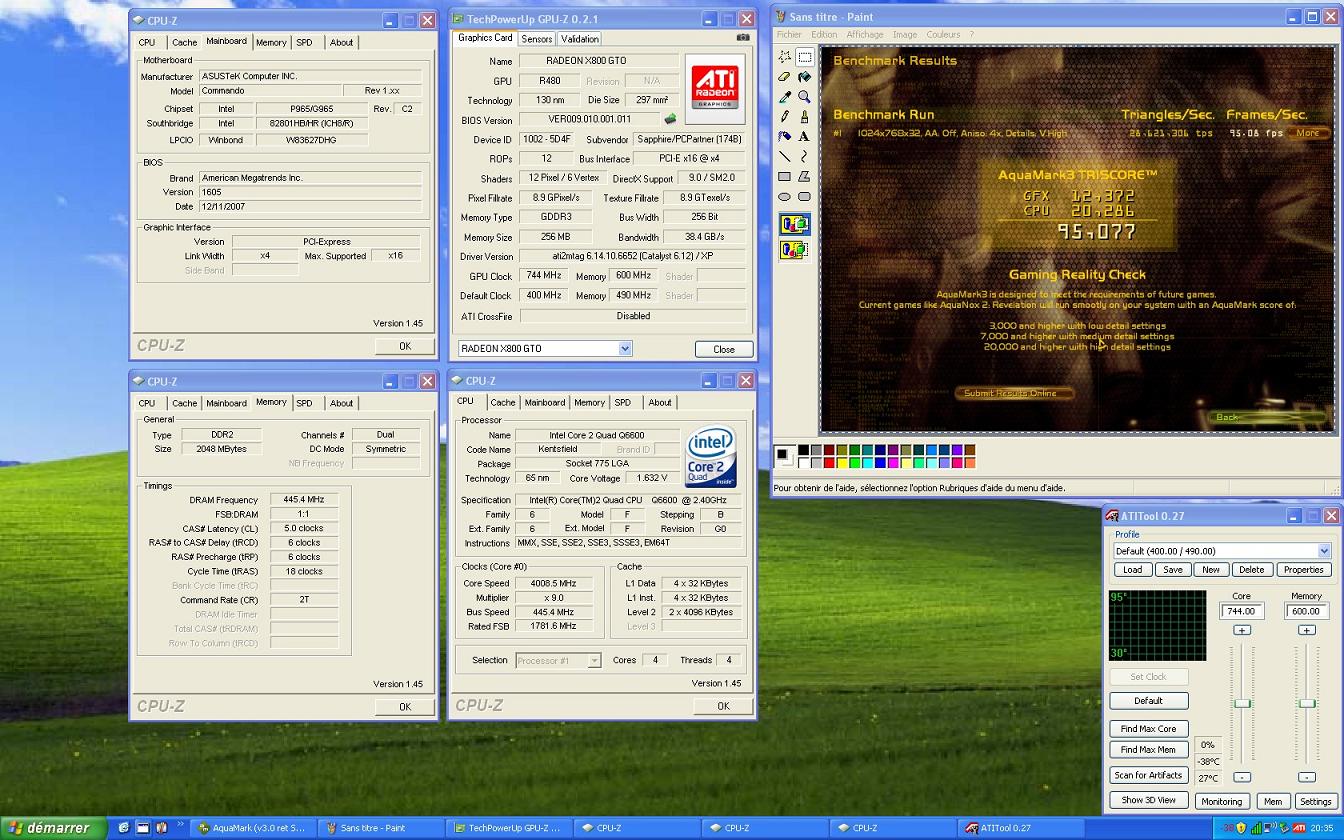Viewport: 1344px width, 840px height.
Task: Select the Airbrush tool in Paint
Action: click(785, 136)
